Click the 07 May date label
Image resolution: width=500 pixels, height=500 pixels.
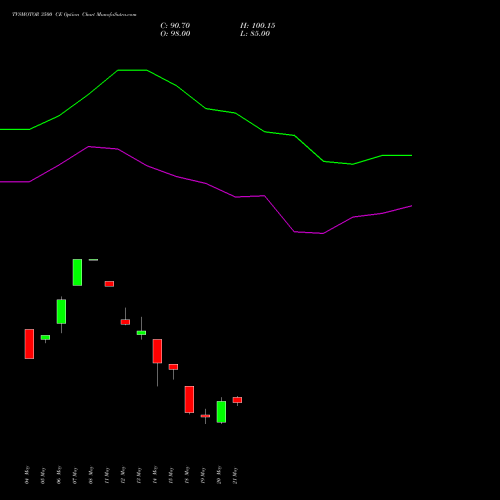75,475
